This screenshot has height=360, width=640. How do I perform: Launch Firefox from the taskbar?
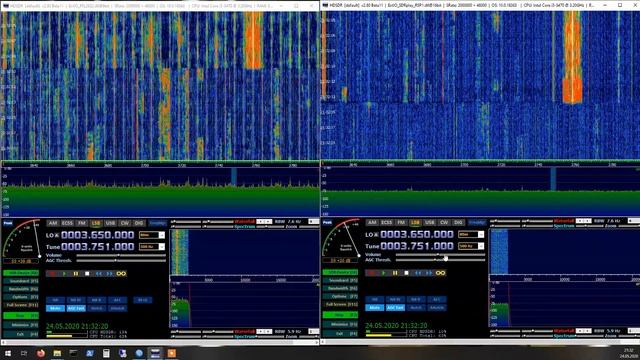[x=40, y=353]
